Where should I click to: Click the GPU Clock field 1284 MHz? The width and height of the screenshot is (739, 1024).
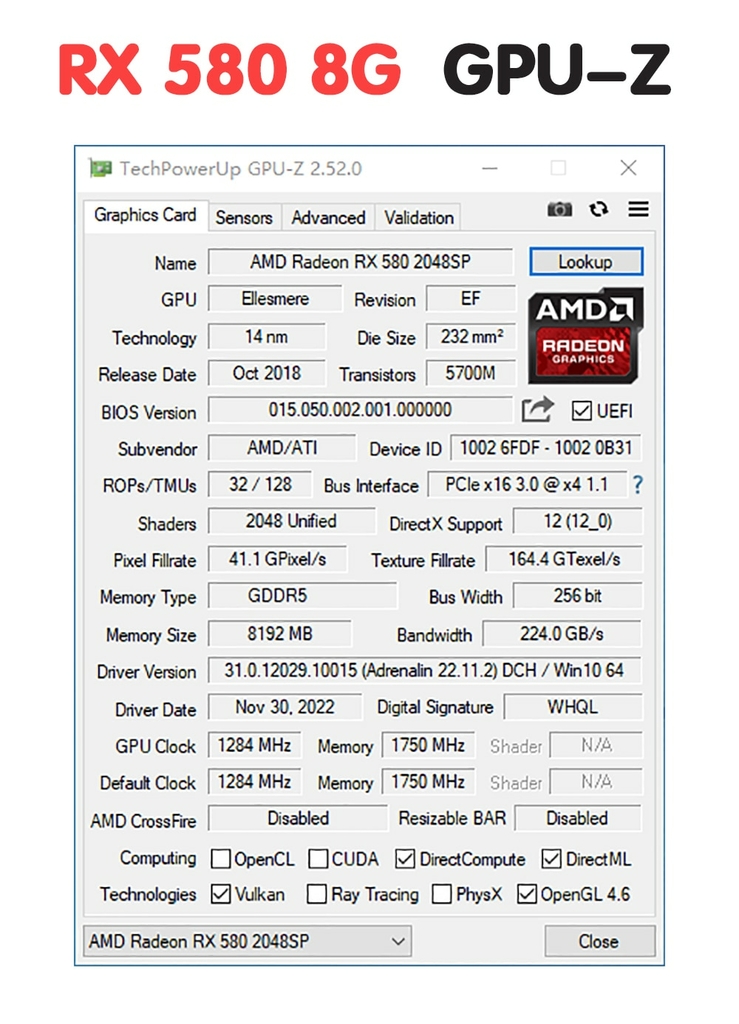point(255,745)
